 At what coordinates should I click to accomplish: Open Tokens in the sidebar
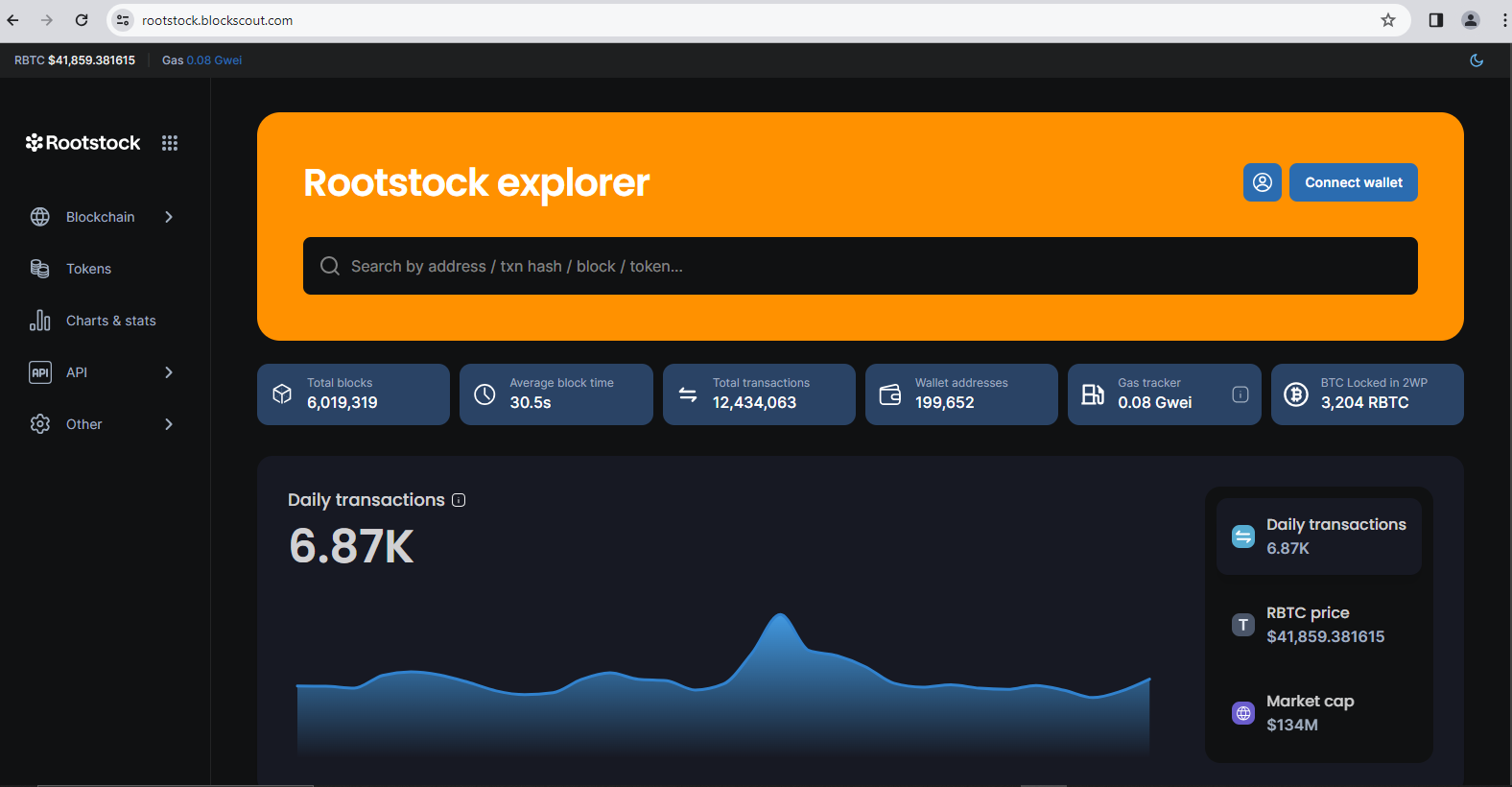[x=88, y=269]
